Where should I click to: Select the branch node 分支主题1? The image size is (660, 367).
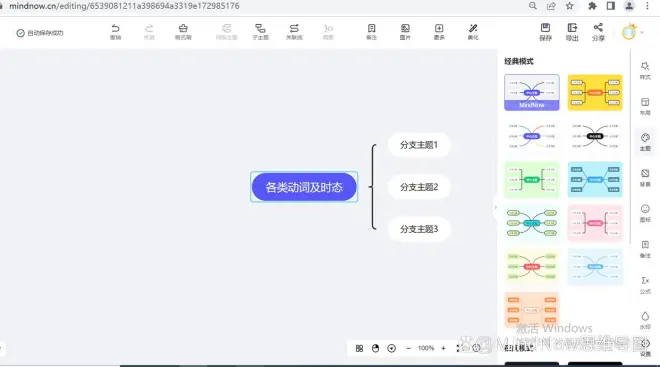point(419,145)
